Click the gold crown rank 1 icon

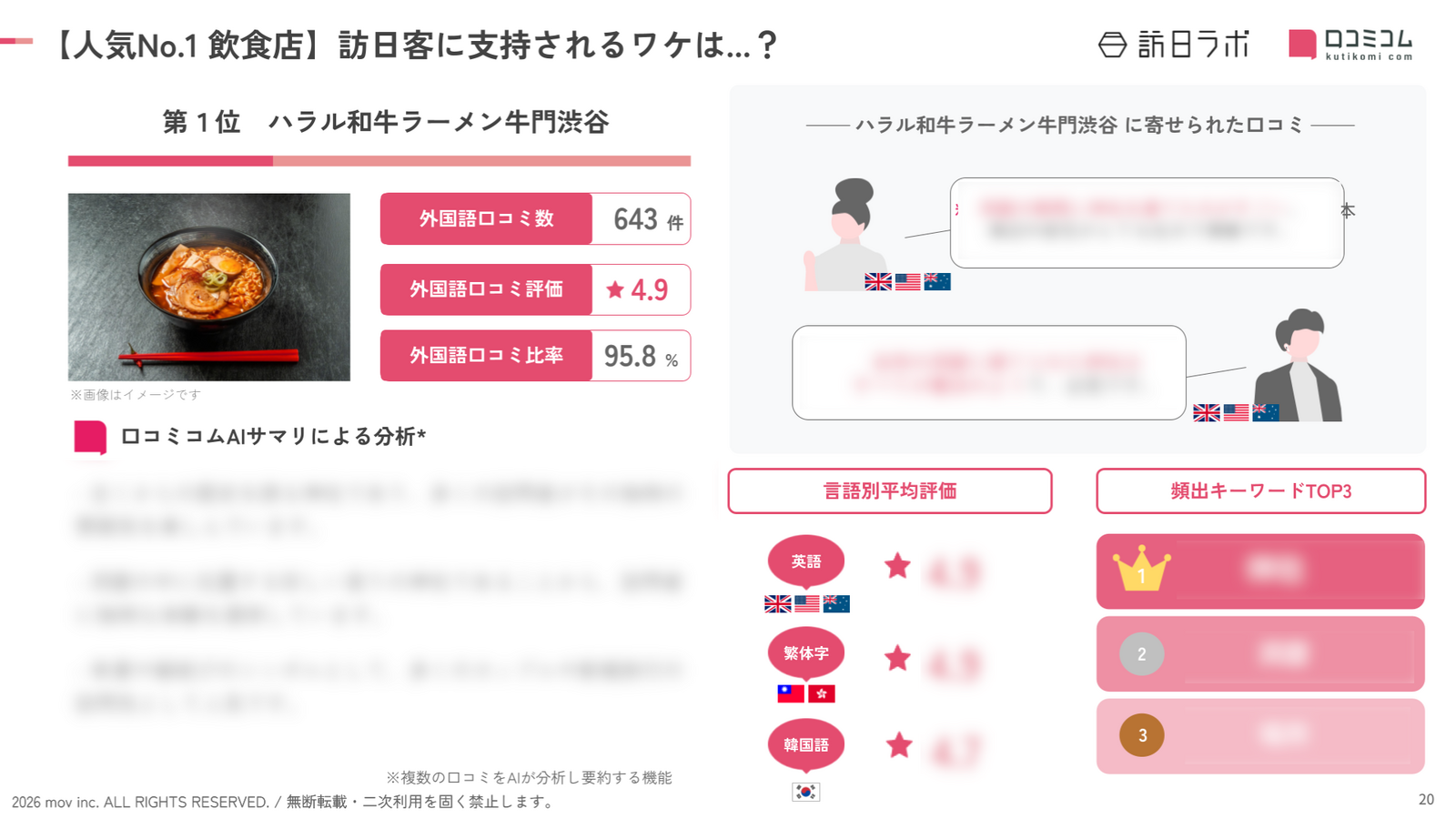point(1141,571)
